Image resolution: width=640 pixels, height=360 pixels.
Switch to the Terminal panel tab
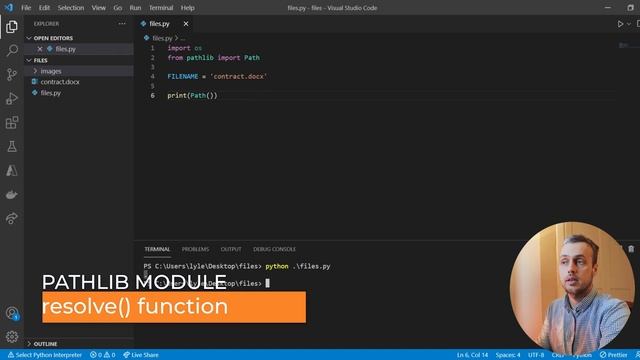157,249
